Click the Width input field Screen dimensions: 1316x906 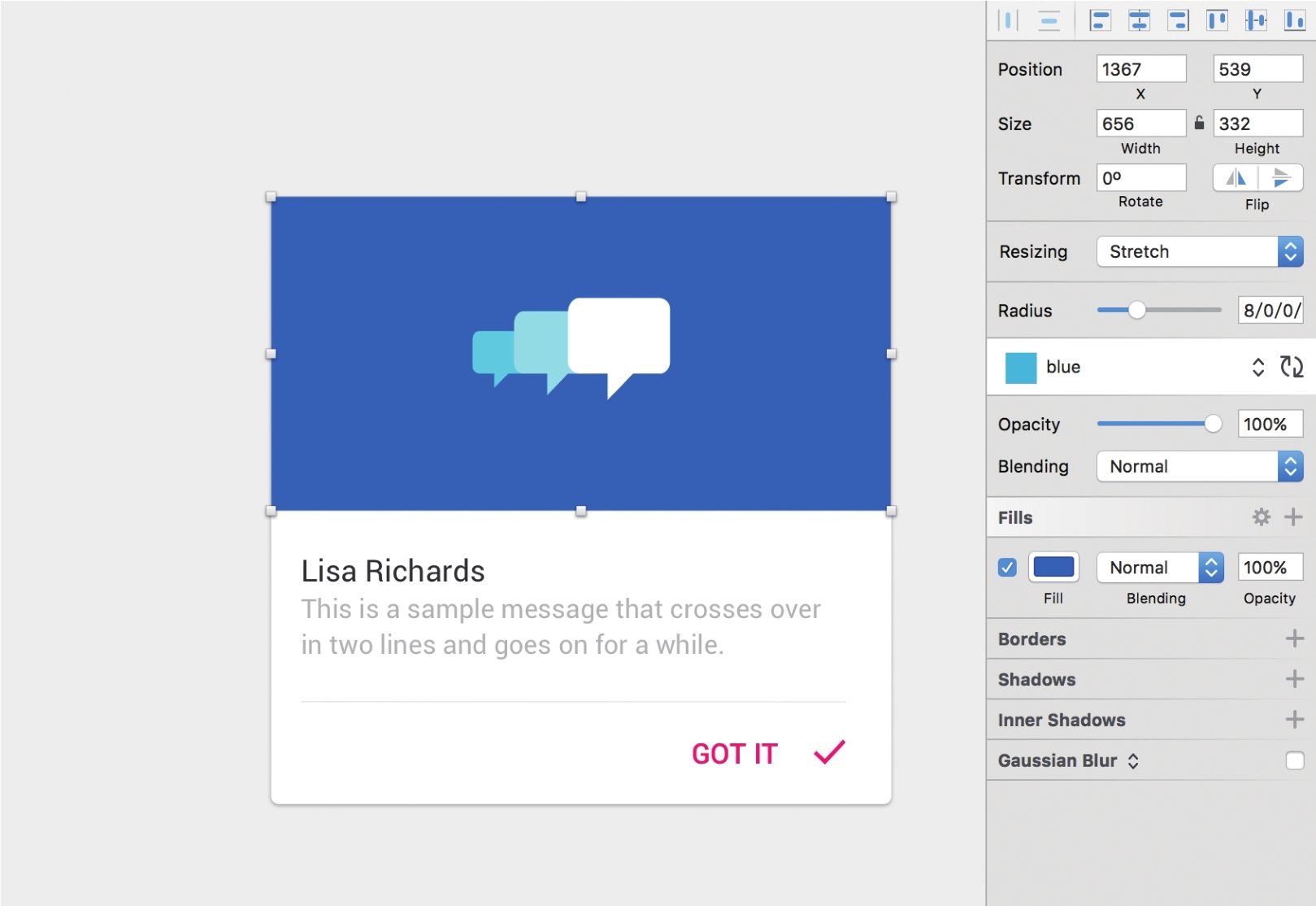pos(1140,124)
